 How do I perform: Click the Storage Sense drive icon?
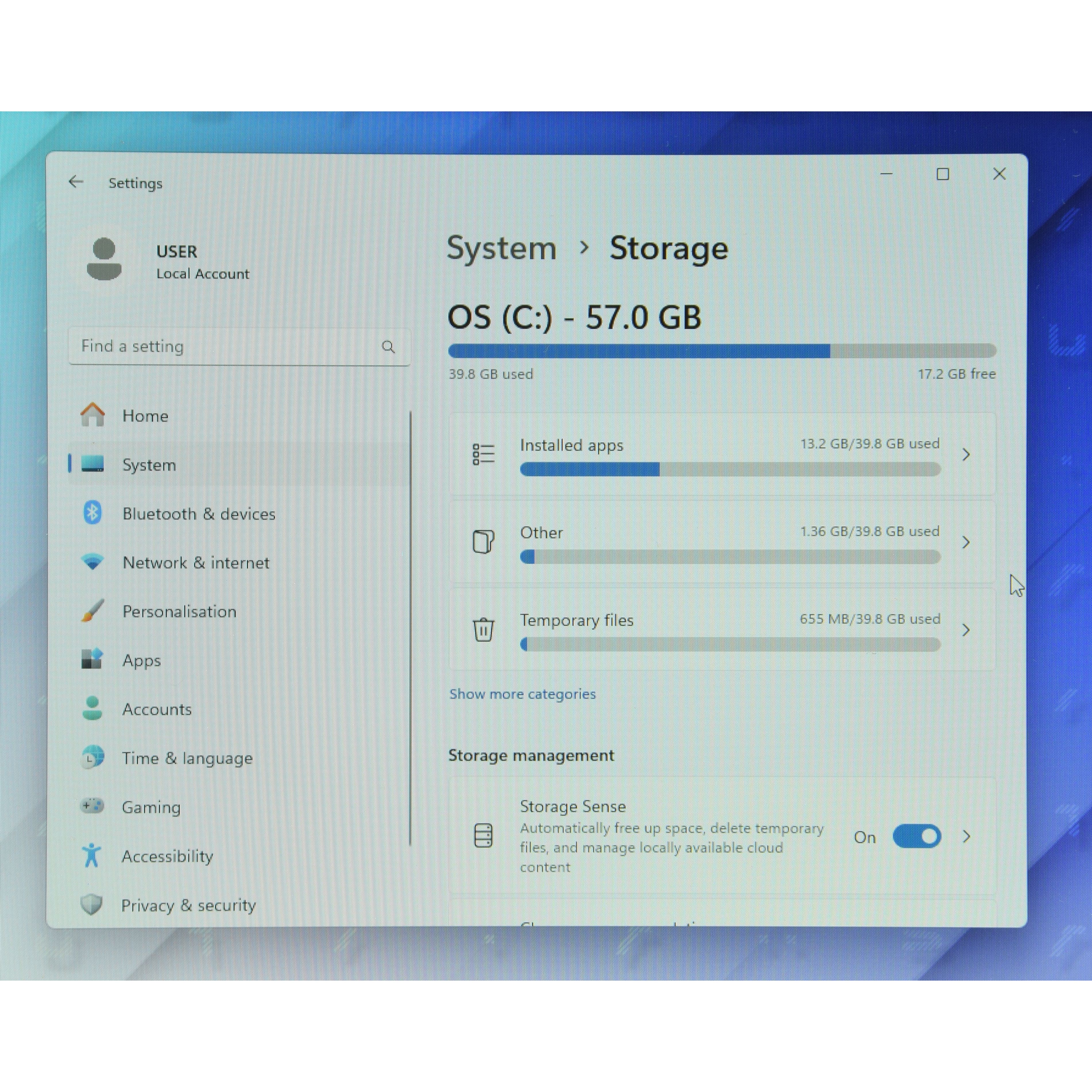[483, 836]
